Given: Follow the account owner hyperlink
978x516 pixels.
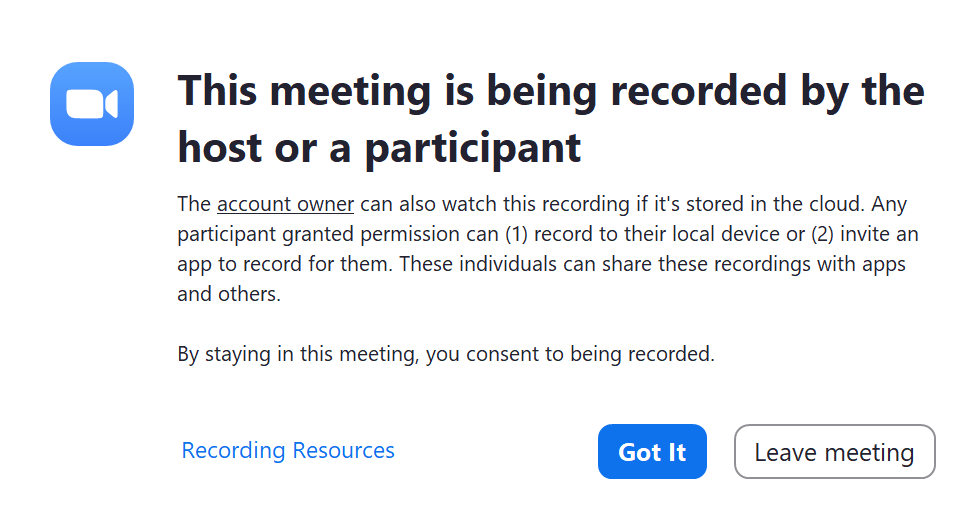Looking at the screenshot, I should tap(286, 204).
